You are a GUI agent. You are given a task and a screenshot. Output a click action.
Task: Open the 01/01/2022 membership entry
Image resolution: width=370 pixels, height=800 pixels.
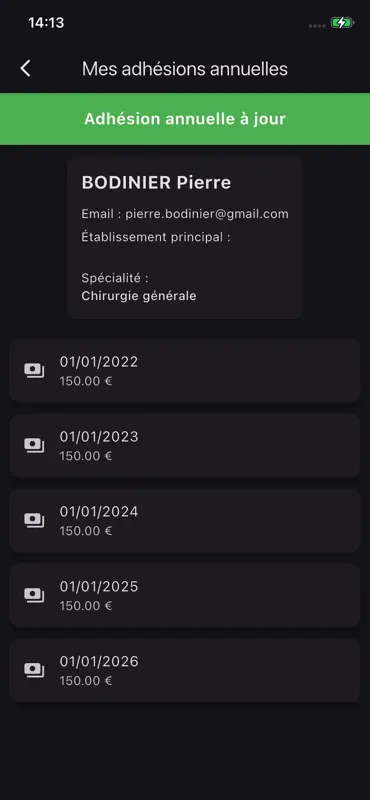[x=185, y=371]
